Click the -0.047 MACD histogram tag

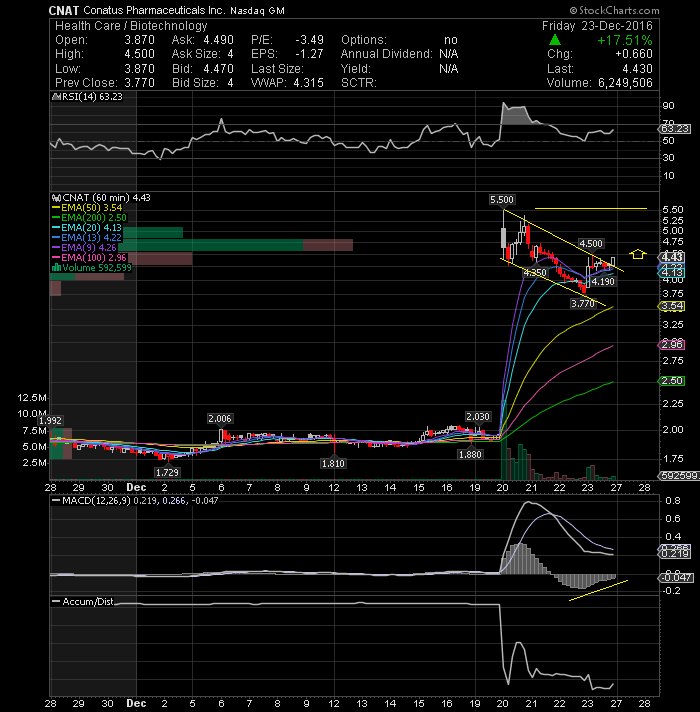(675, 578)
